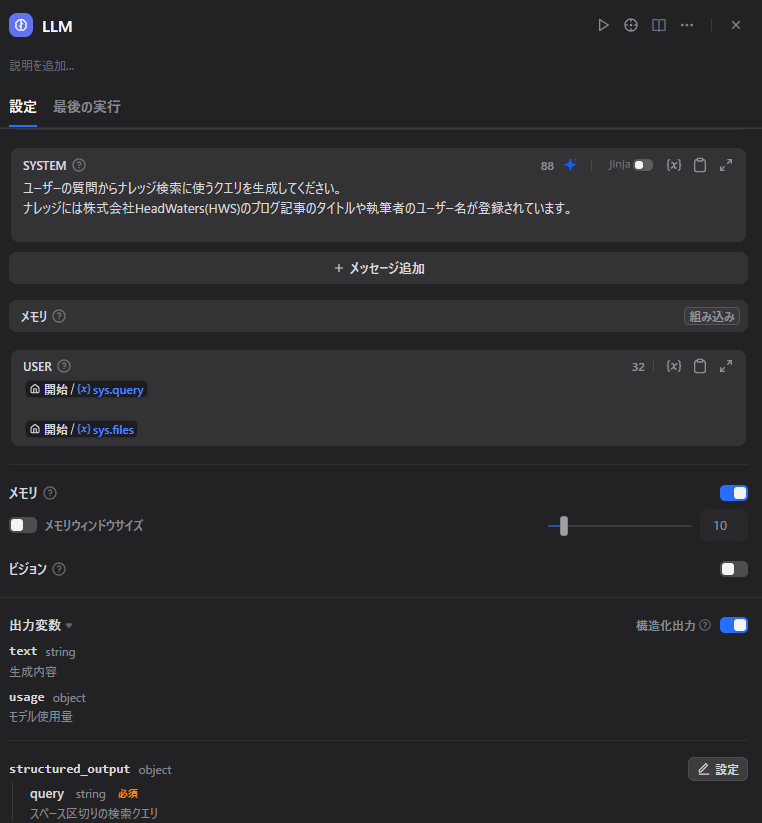Viewport: 762px width, 823px height.
Task: Toggle the メモリ switch off
Action: [x=734, y=493]
